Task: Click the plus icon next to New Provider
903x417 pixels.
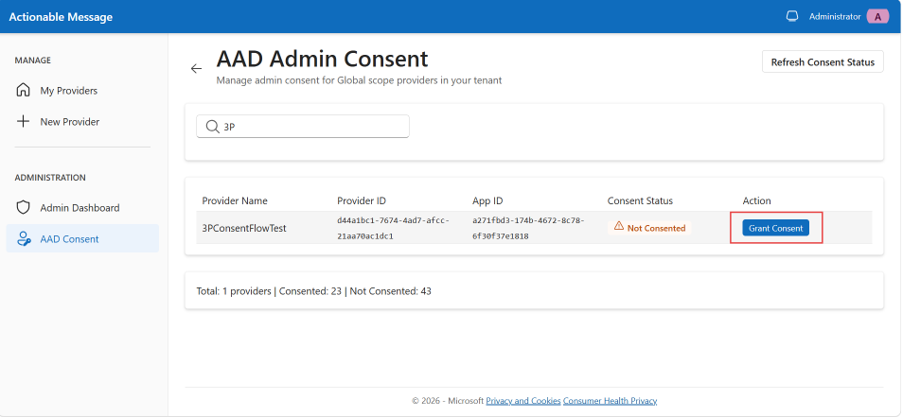Action: tap(23, 122)
